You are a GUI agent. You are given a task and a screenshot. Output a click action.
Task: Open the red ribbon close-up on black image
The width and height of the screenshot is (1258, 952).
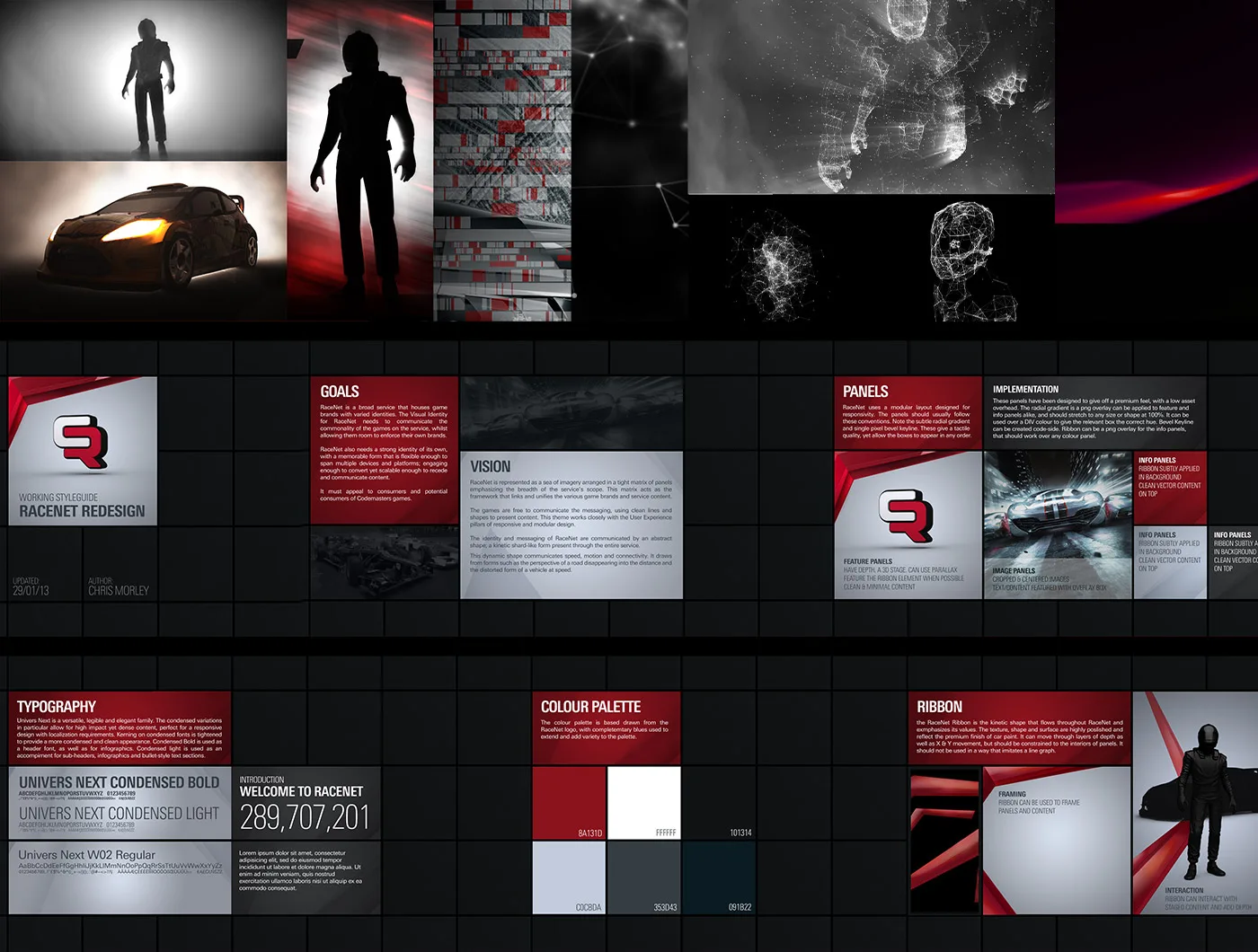943,841
